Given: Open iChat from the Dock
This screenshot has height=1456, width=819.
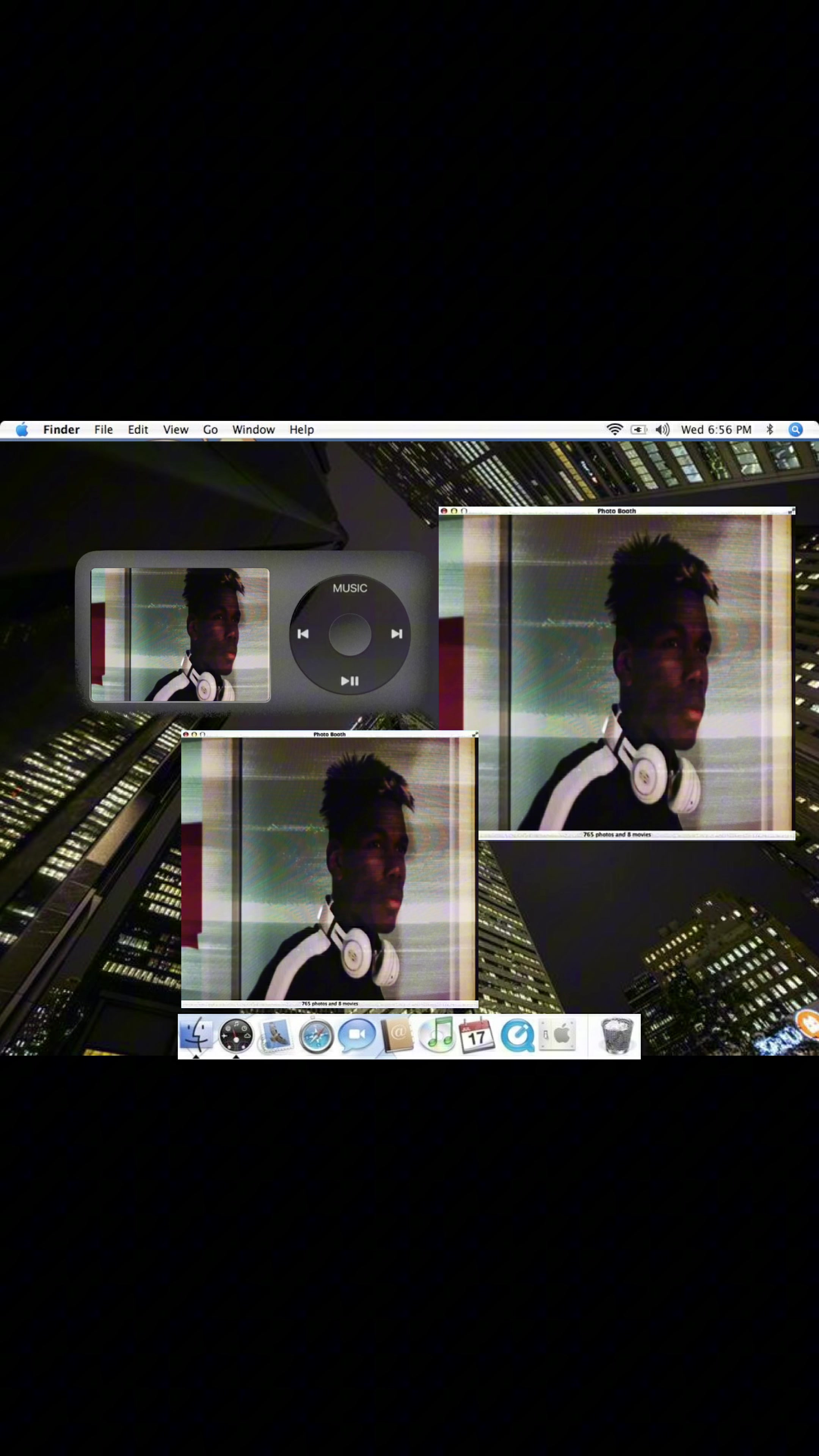Looking at the screenshot, I should 357,1036.
